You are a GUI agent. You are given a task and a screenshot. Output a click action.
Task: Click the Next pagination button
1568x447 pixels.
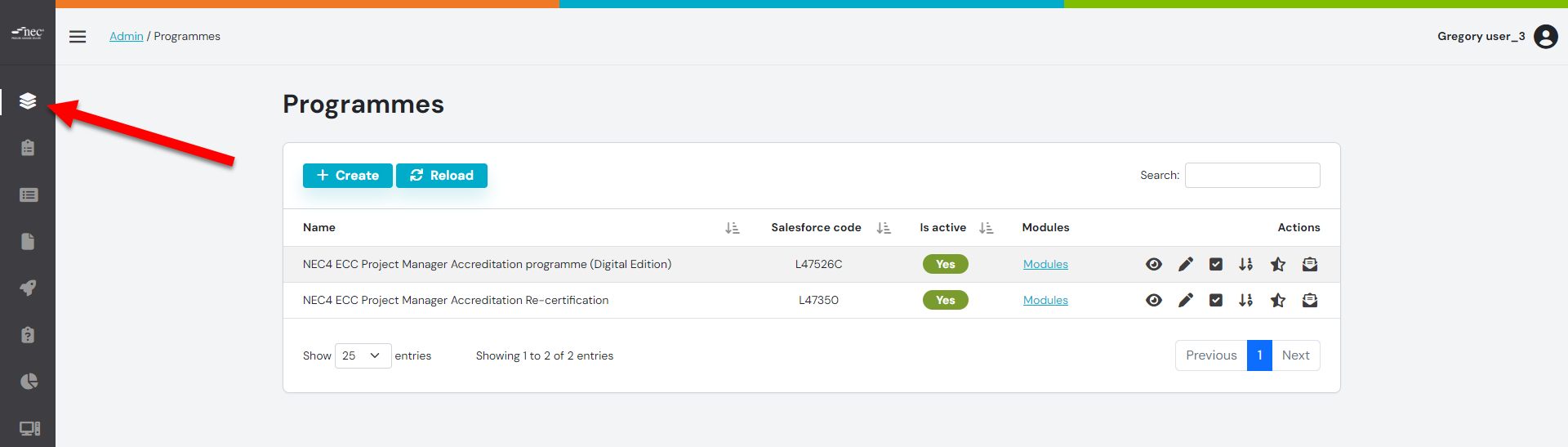[x=1295, y=355]
